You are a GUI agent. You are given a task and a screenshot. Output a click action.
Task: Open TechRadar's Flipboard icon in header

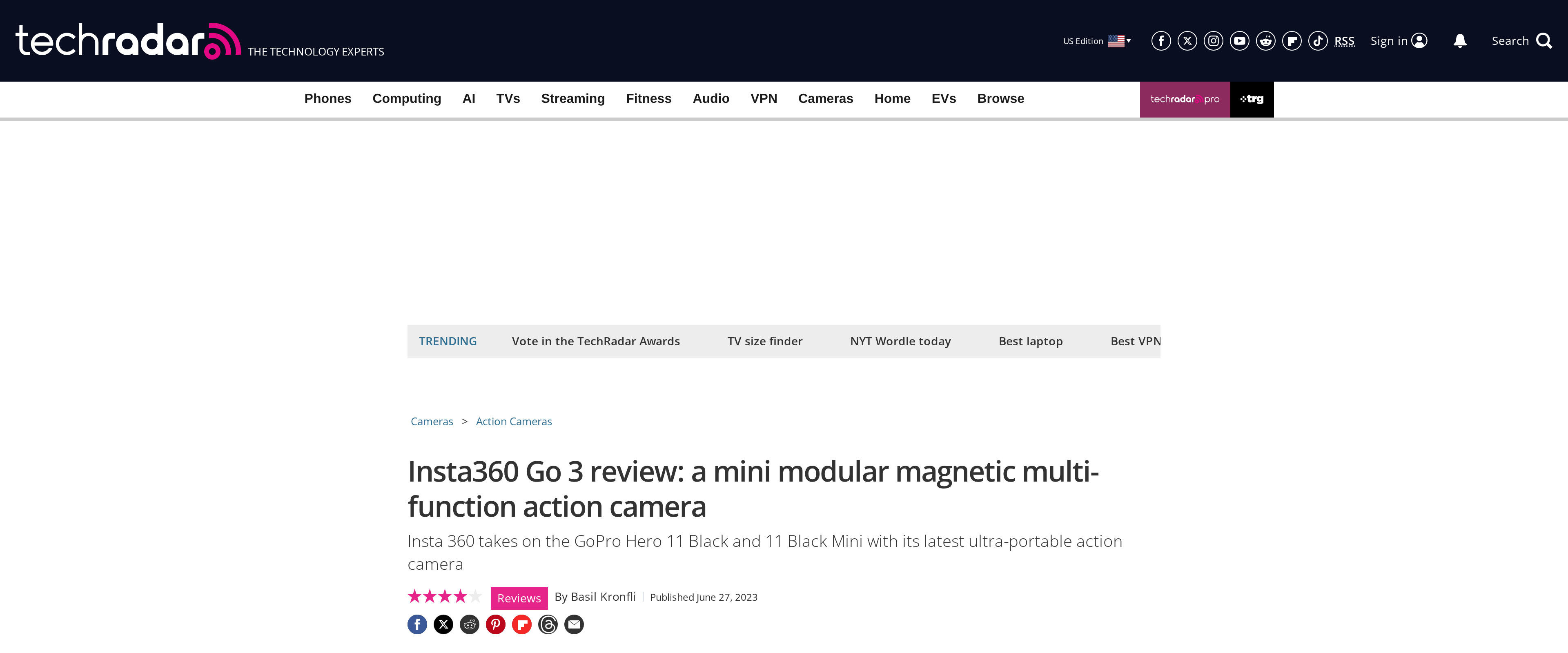[x=1292, y=41]
